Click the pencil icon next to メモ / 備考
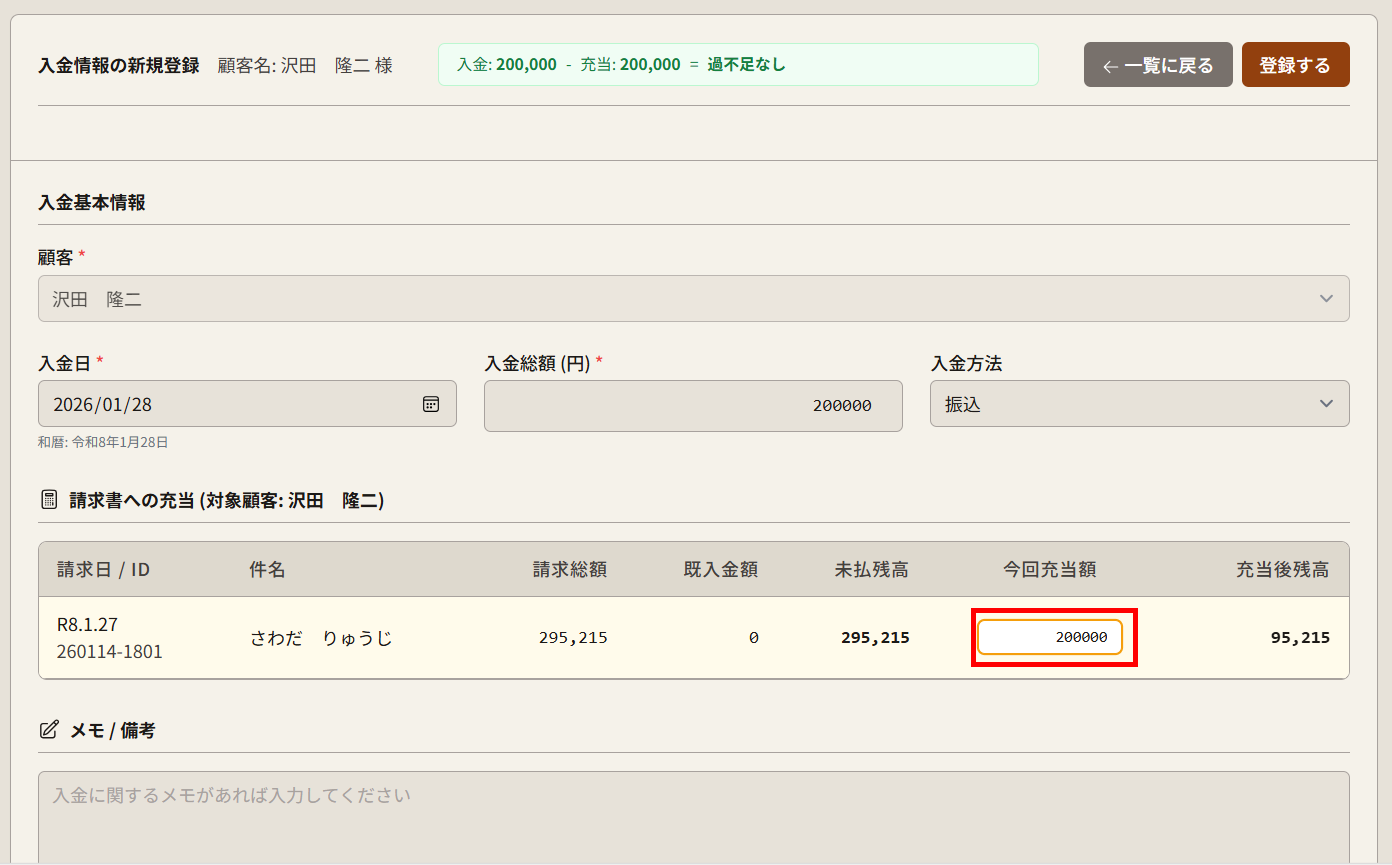 49,730
